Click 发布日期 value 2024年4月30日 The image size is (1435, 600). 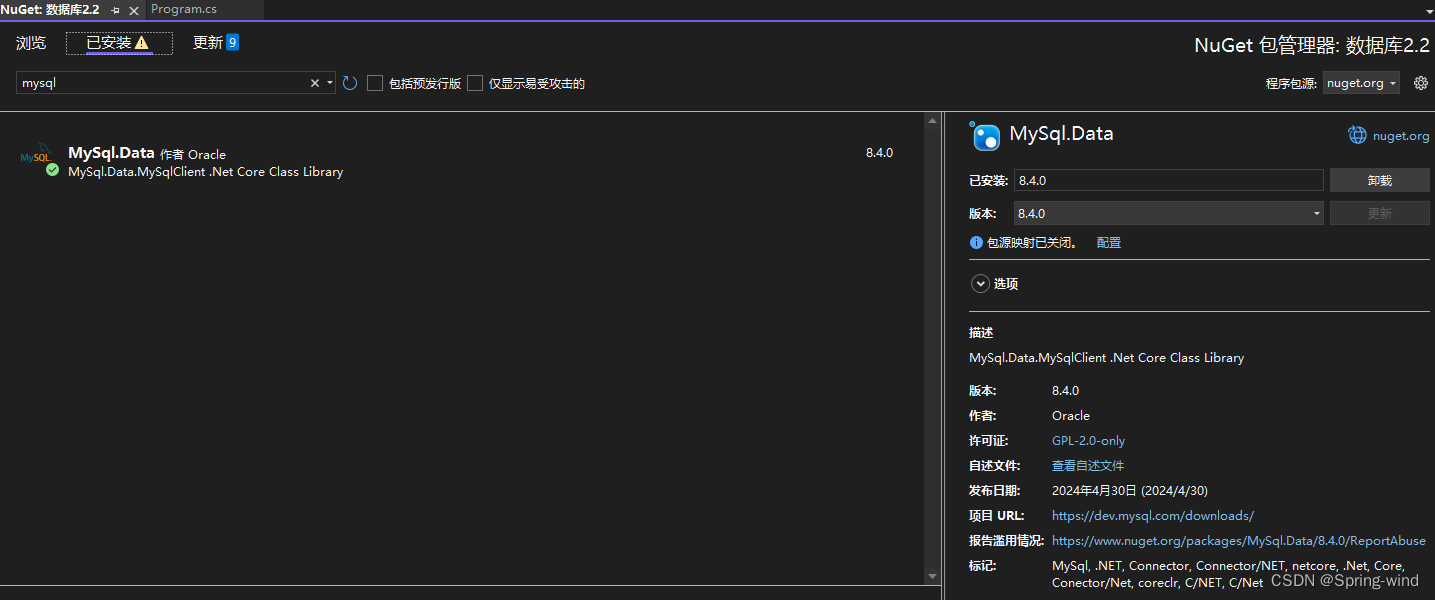pos(1130,490)
